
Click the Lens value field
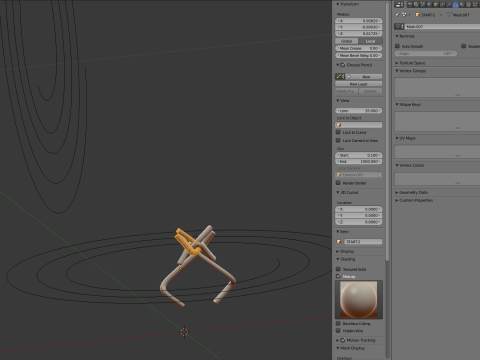[x=359, y=110]
